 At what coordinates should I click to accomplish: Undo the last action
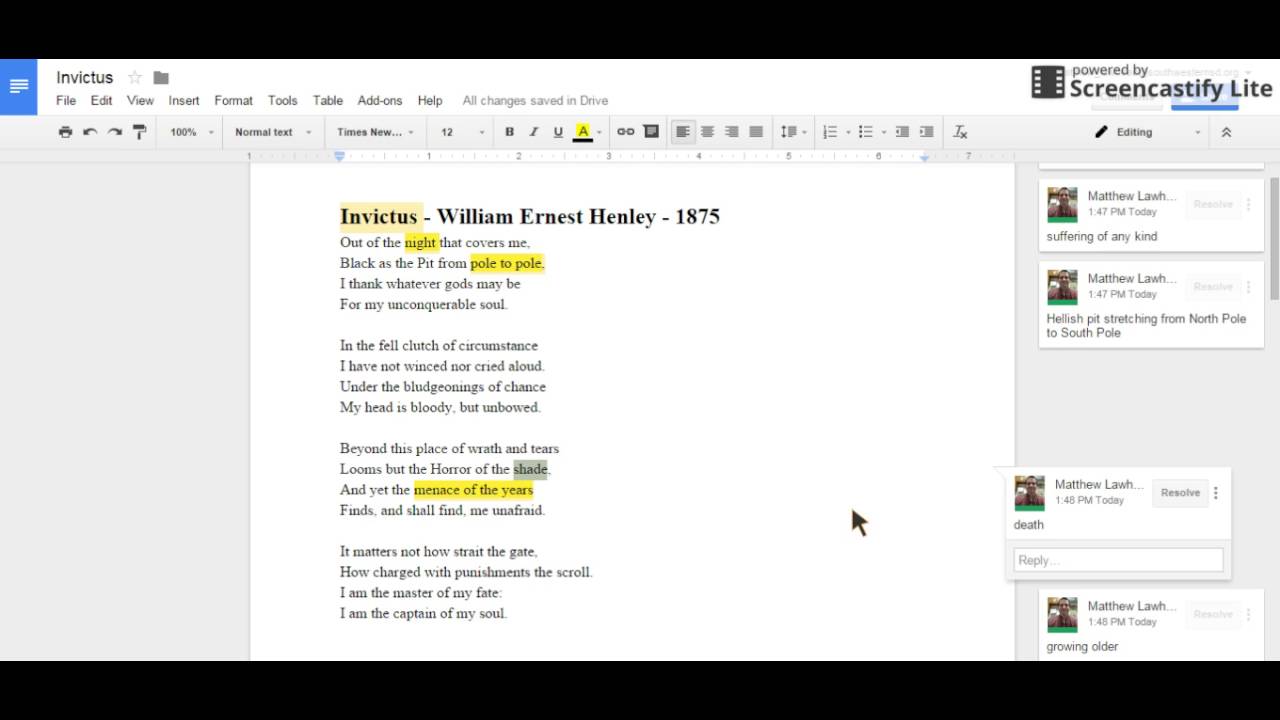pyautogui.click(x=90, y=132)
